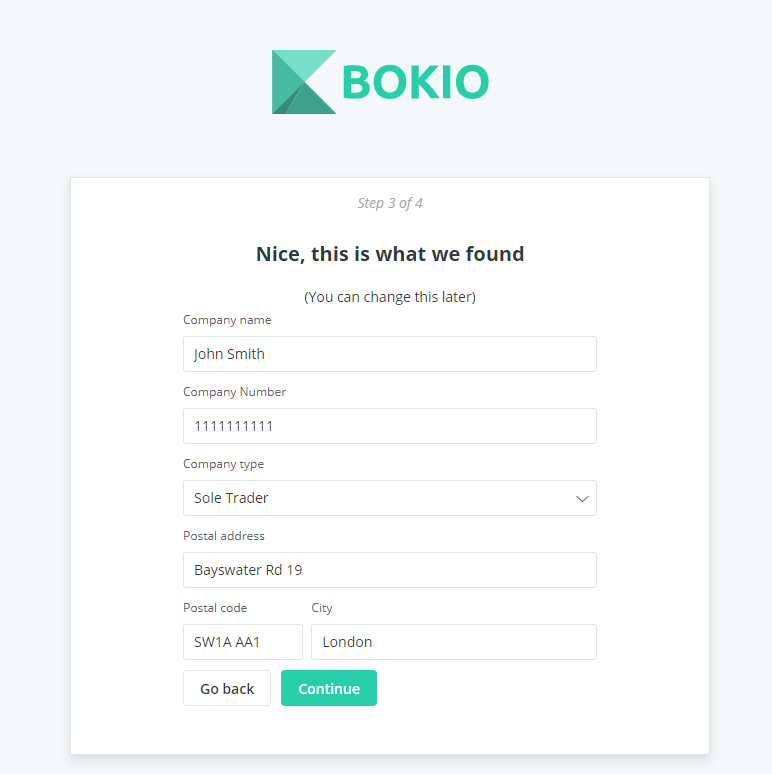
Task: Open the Sole Trader company type dropdown
Action: pyautogui.click(x=390, y=498)
